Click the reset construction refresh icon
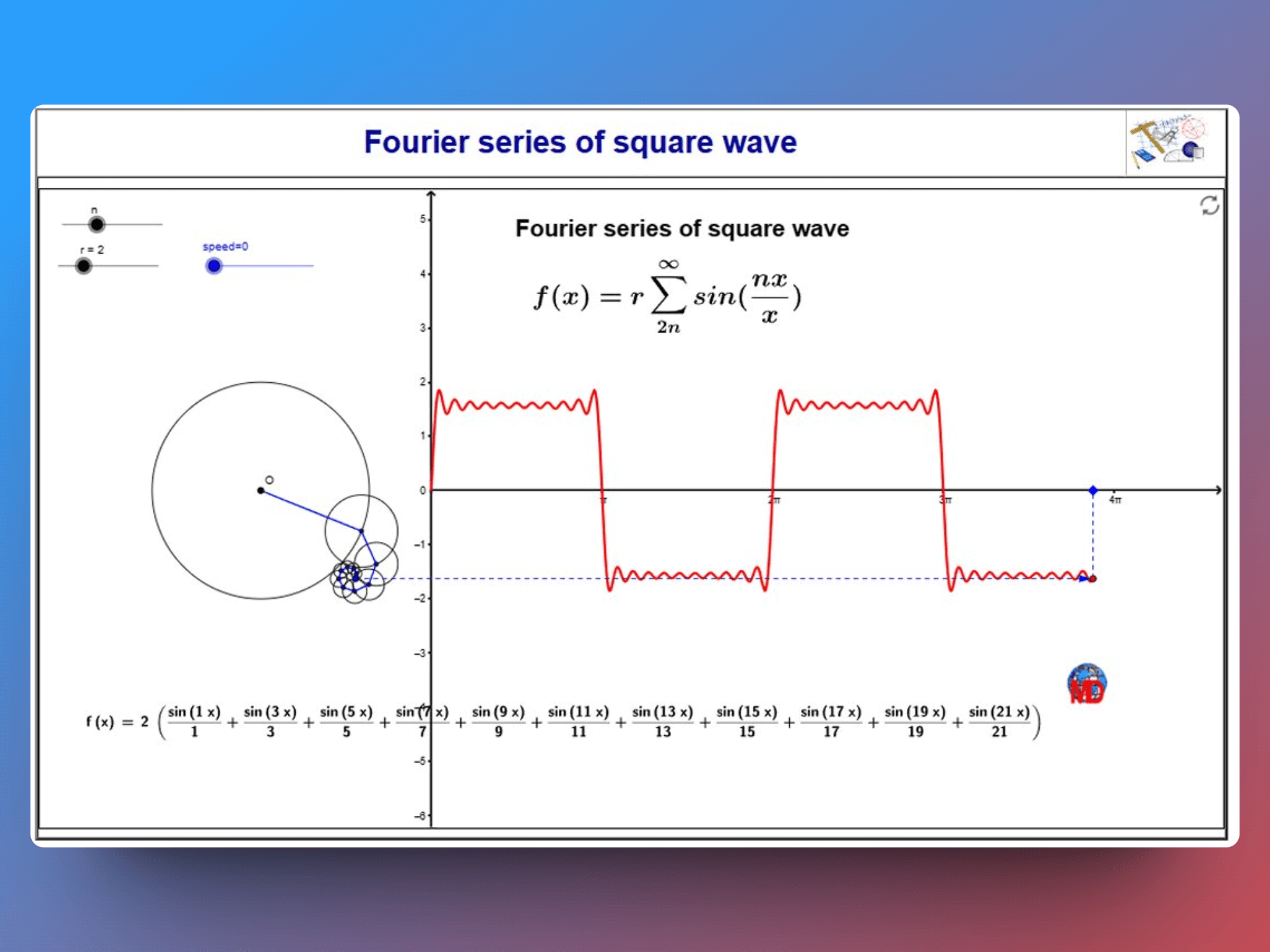The height and width of the screenshot is (952, 1270). [x=1209, y=206]
